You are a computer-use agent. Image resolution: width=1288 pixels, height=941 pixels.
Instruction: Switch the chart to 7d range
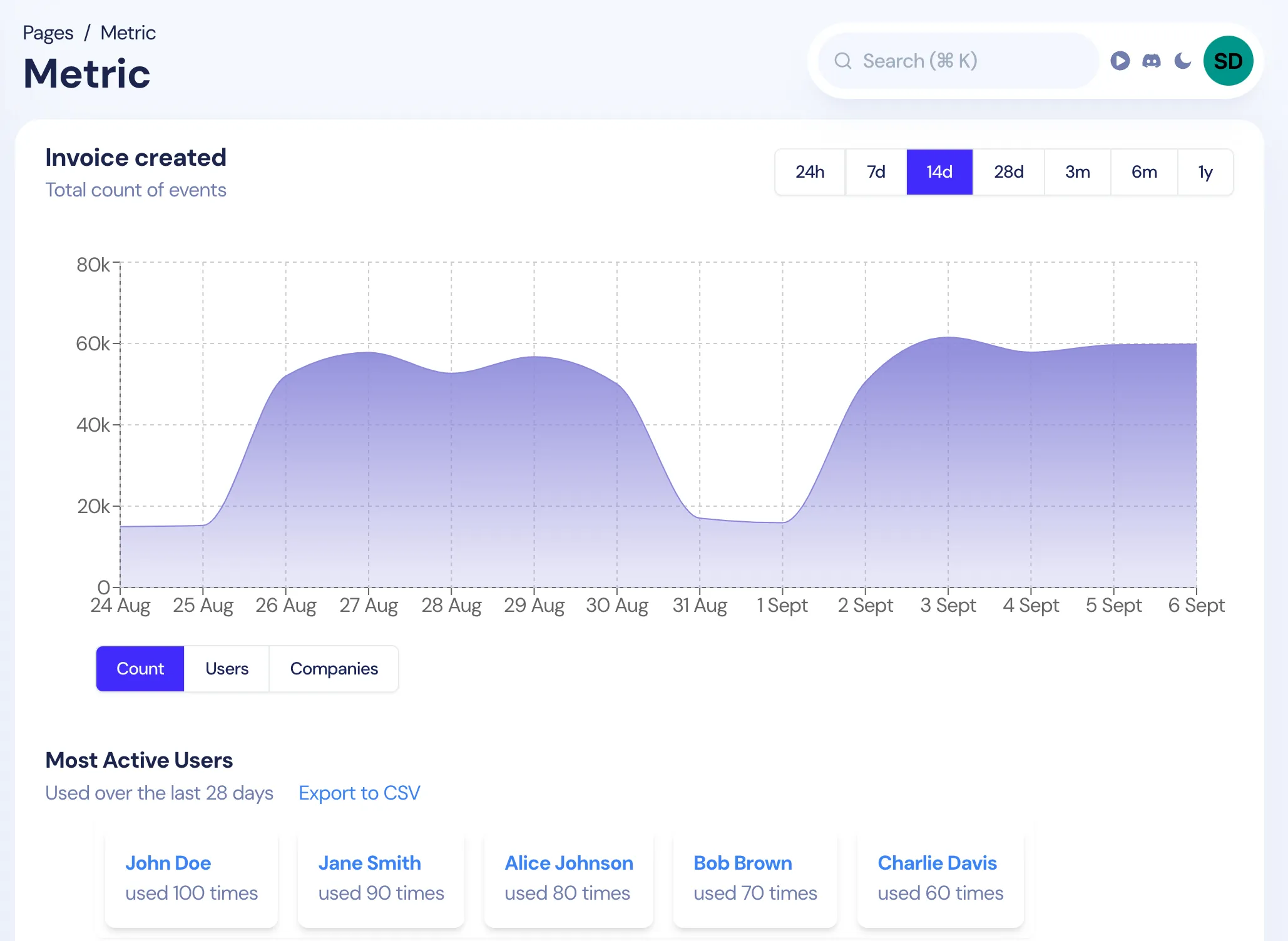click(x=876, y=171)
